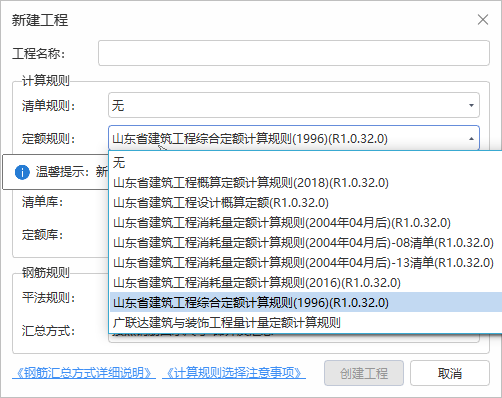This screenshot has width=502, height=398.
Task: Select highlighted 综合定额计算规则(1996) list item
Action: (x=306, y=302)
